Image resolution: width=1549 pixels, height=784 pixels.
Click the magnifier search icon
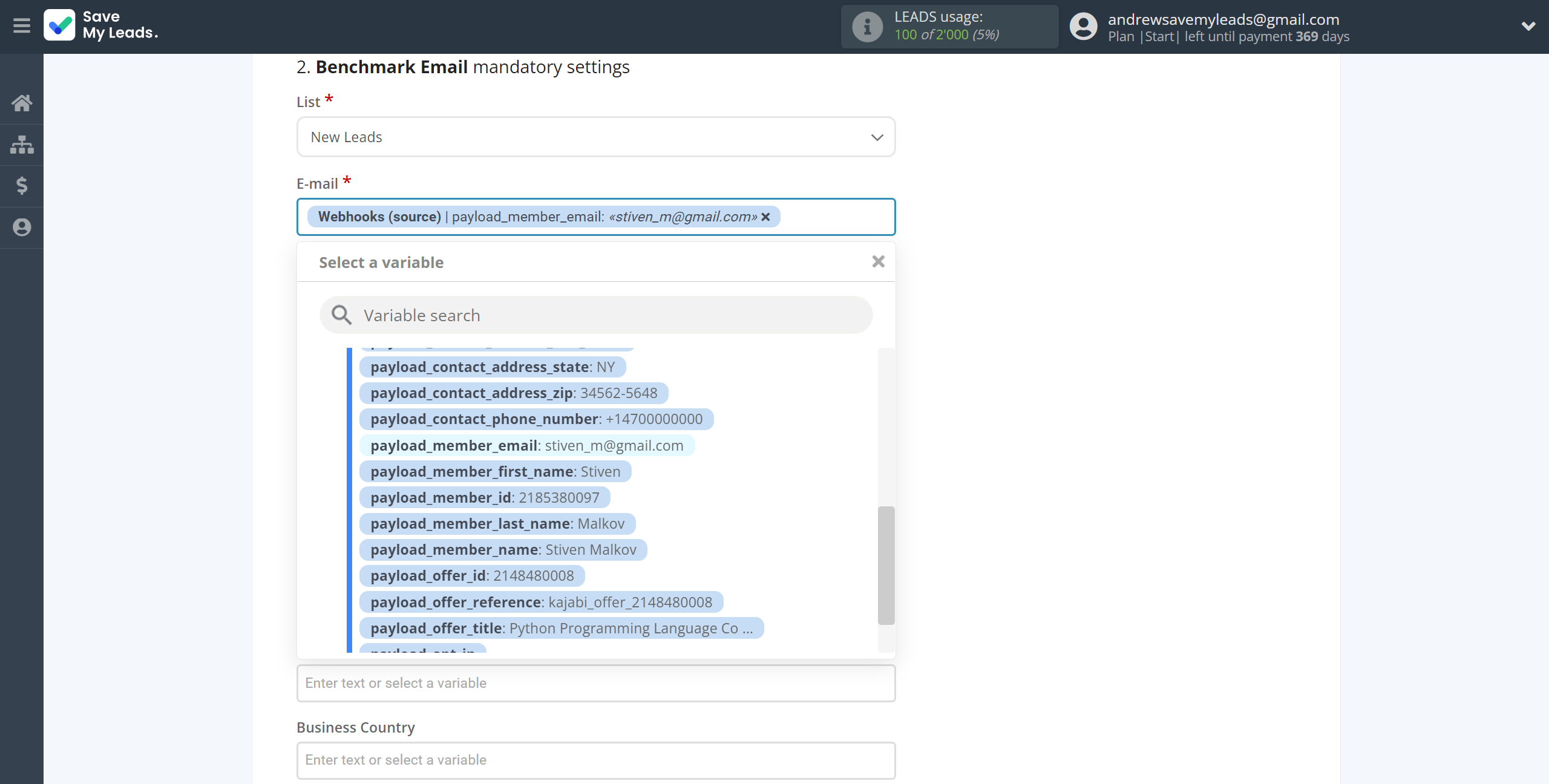click(342, 315)
